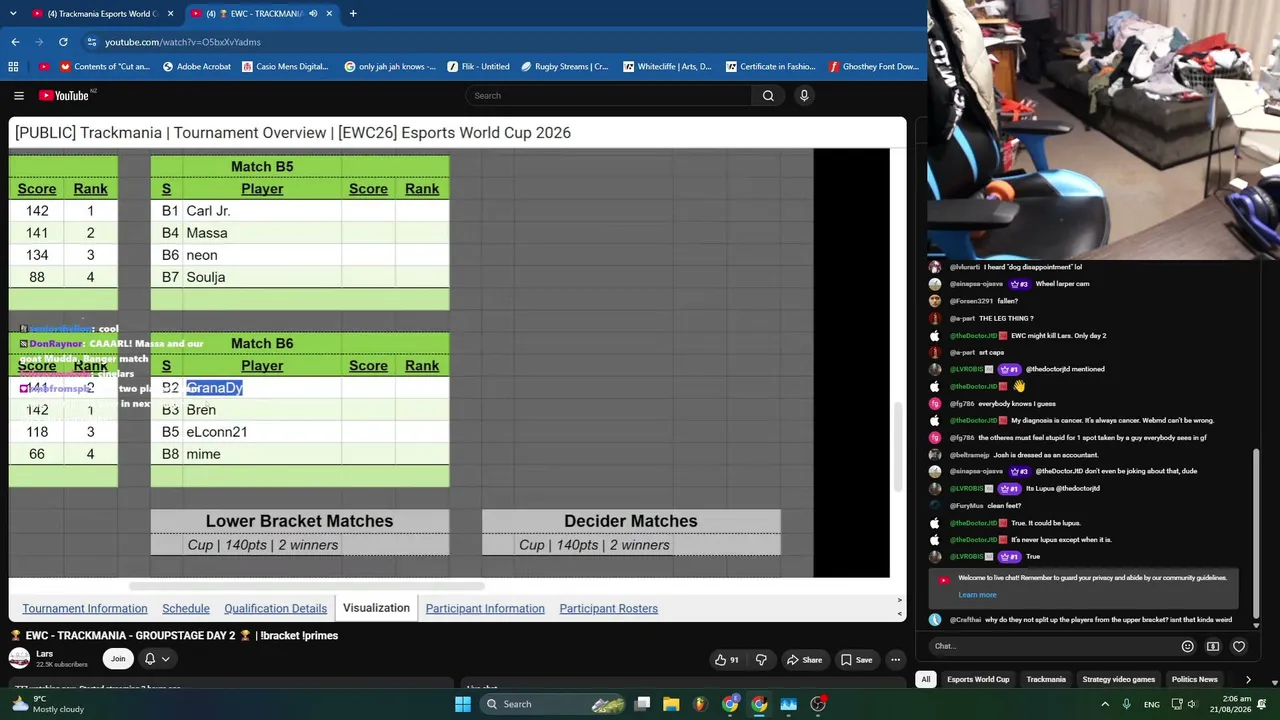Open the Adobe Acrobat bookmark
The width and height of the screenshot is (1280, 720).
197,67
